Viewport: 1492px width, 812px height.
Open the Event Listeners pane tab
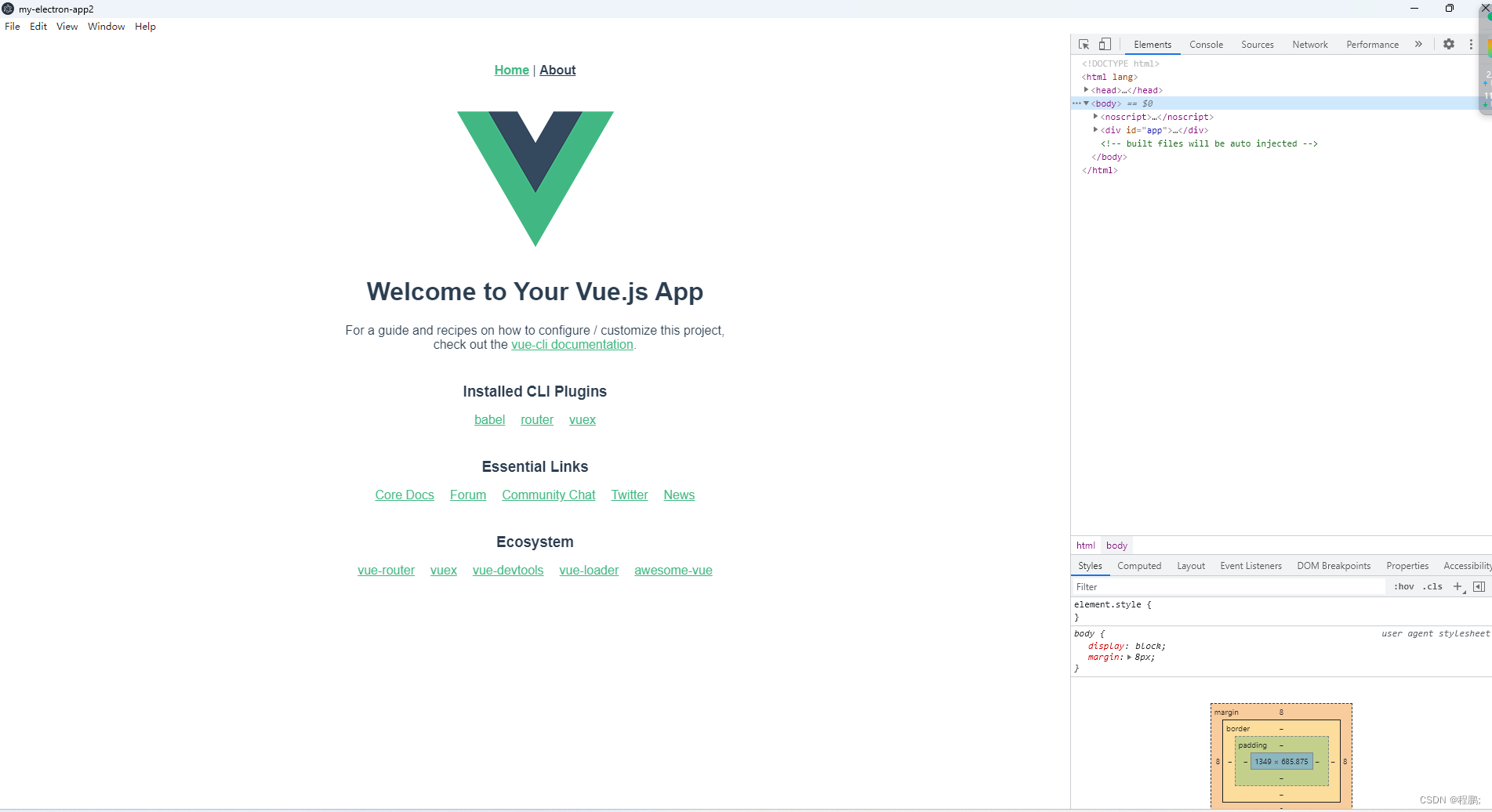[1251, 566]
